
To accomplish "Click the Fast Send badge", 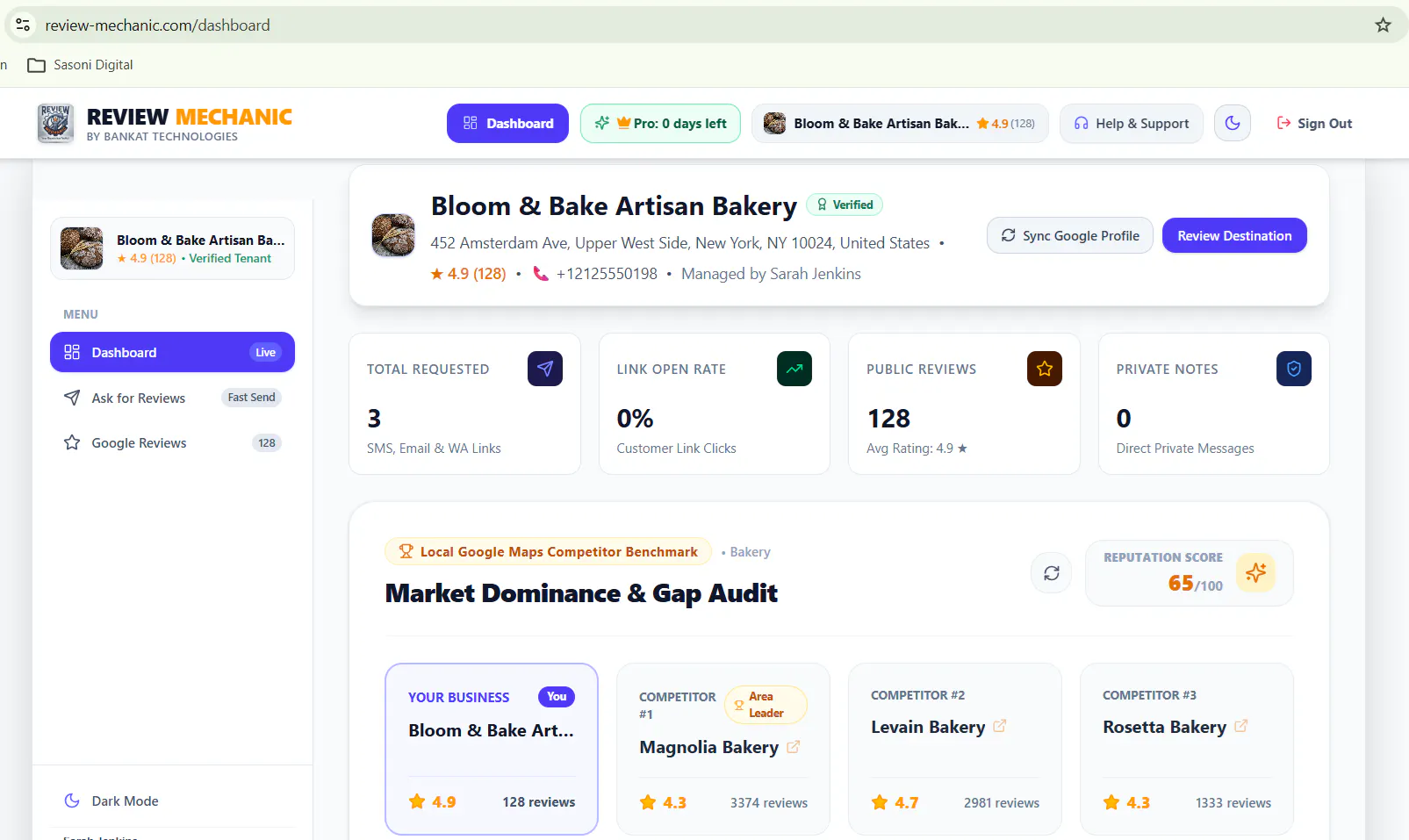I will pyautogui.click(x=251, y=398).
